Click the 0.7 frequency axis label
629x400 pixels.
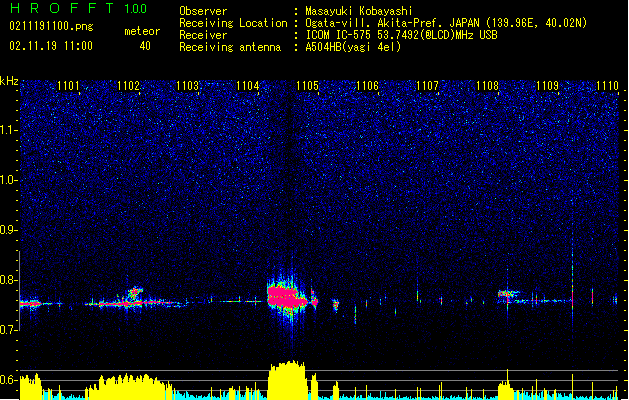click(x=9, y=330)
